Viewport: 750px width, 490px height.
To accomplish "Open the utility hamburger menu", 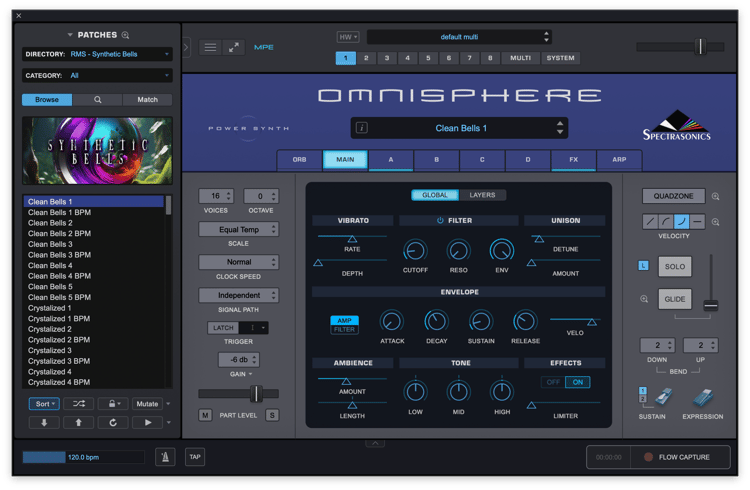I will (x=210, y=47).
